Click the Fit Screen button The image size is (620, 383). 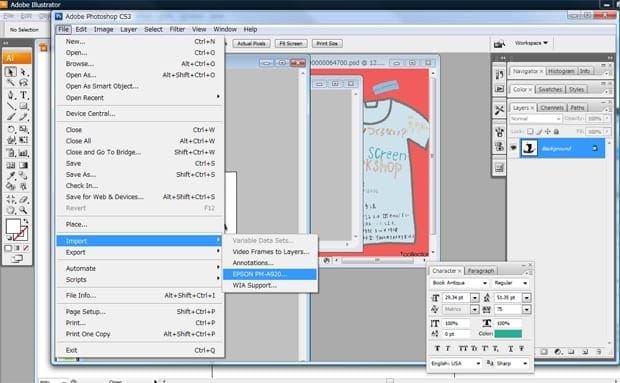click(x=291, y=43)
